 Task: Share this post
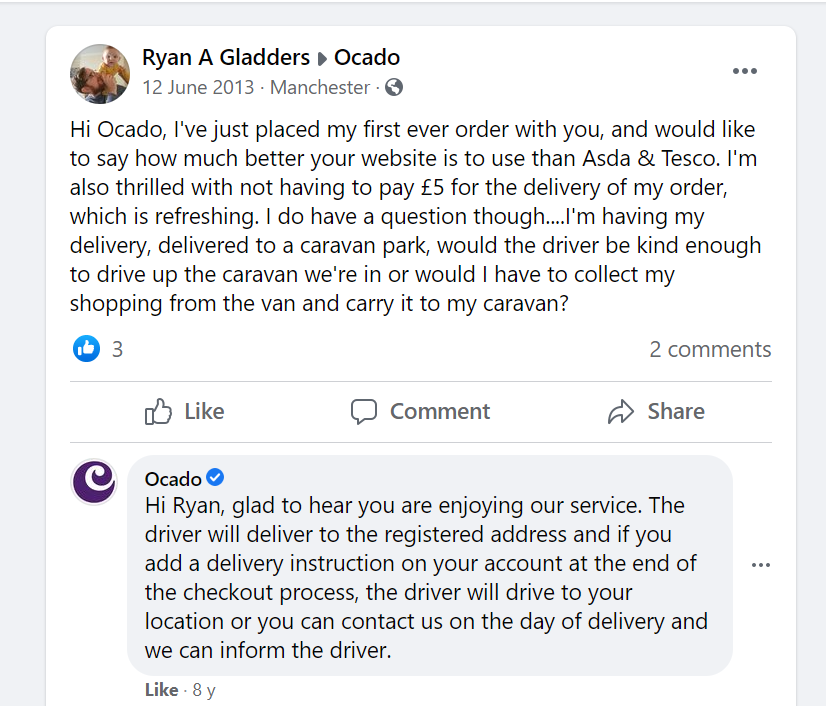coord(656,411)
